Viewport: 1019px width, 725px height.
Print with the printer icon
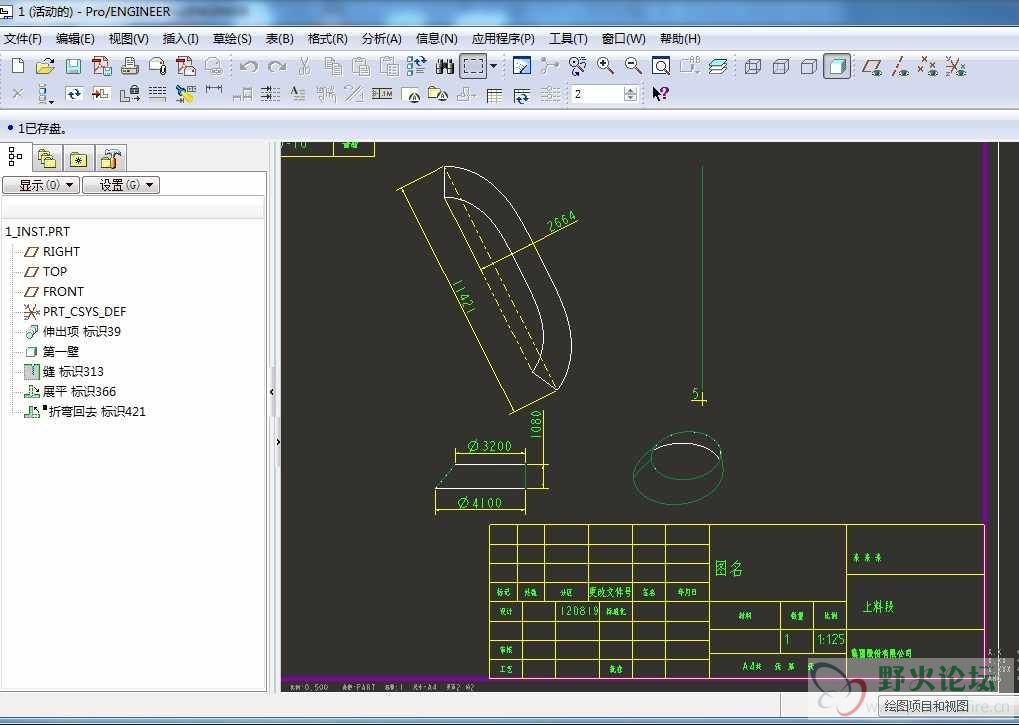(x=130, y=66)
